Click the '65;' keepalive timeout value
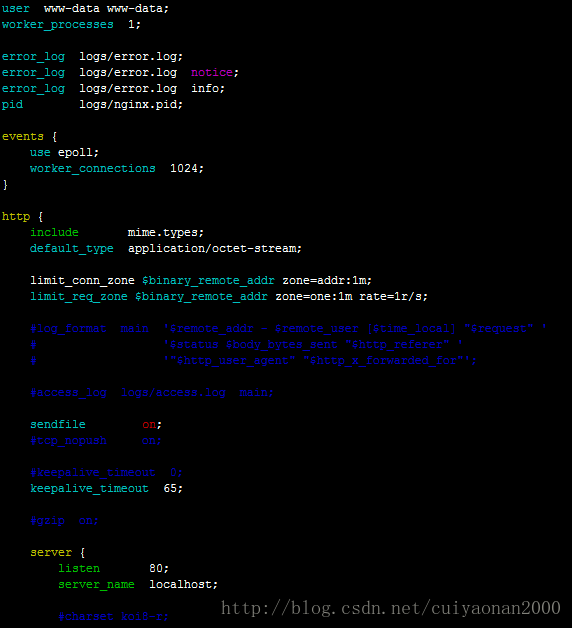Viewport: 572px width, 628px height. click(173, 489)
